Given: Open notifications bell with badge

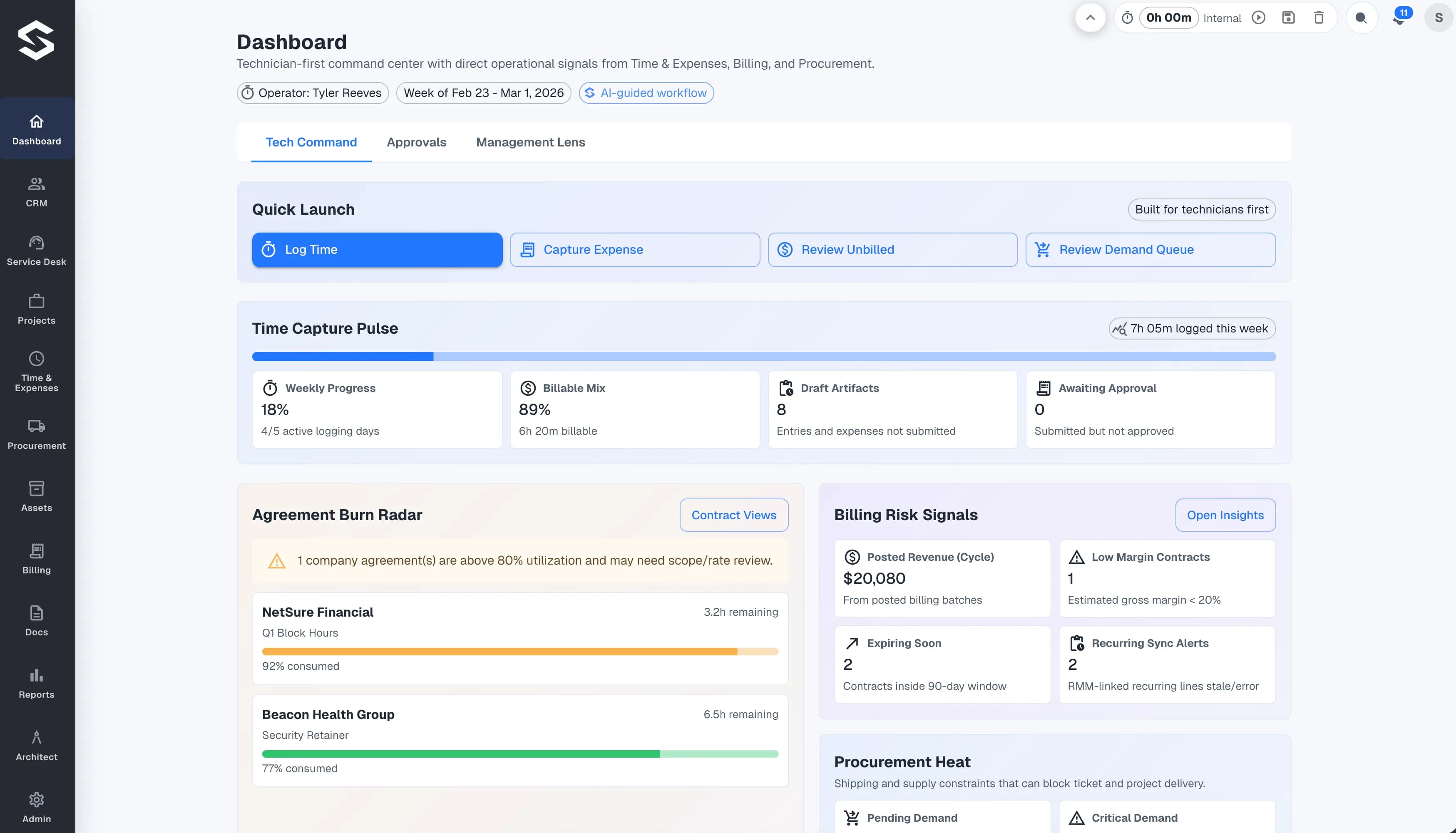Looking at the screenshot, I should [1399, 18].
